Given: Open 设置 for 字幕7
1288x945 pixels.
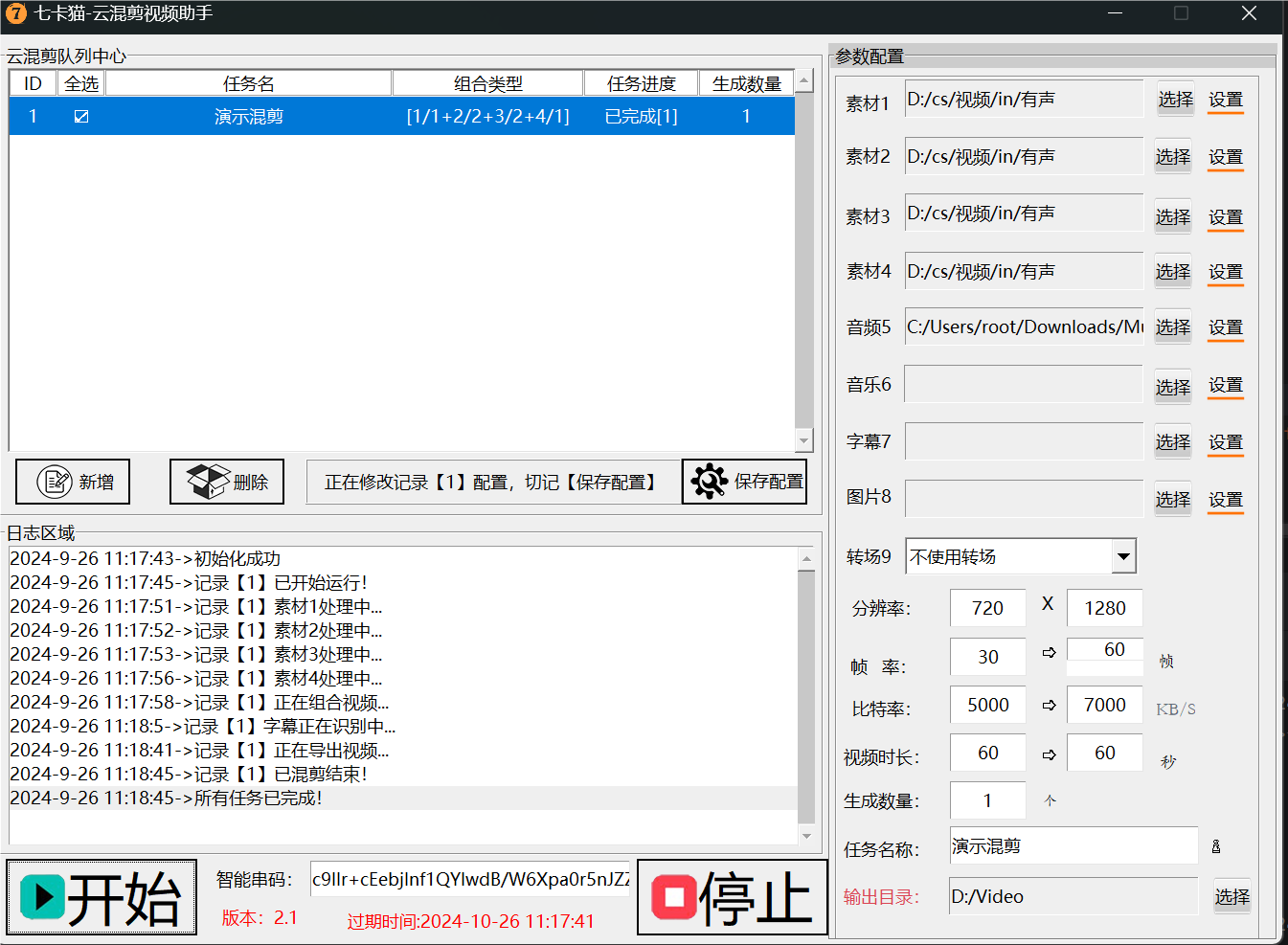Looking at the screenshot, I should 1226,442.
